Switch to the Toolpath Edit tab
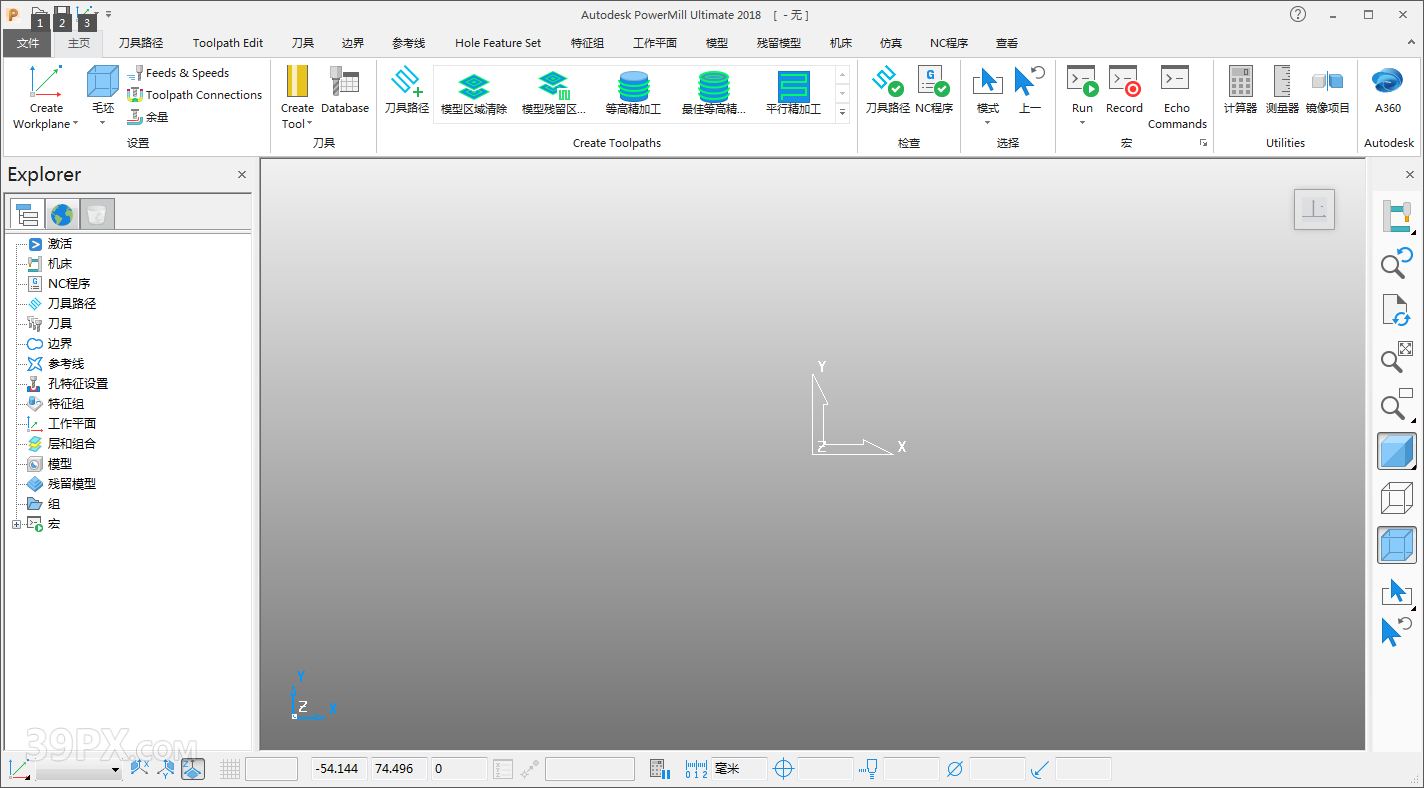The image size is (1424, 788). pyautogui.click(x=228, y=43)
